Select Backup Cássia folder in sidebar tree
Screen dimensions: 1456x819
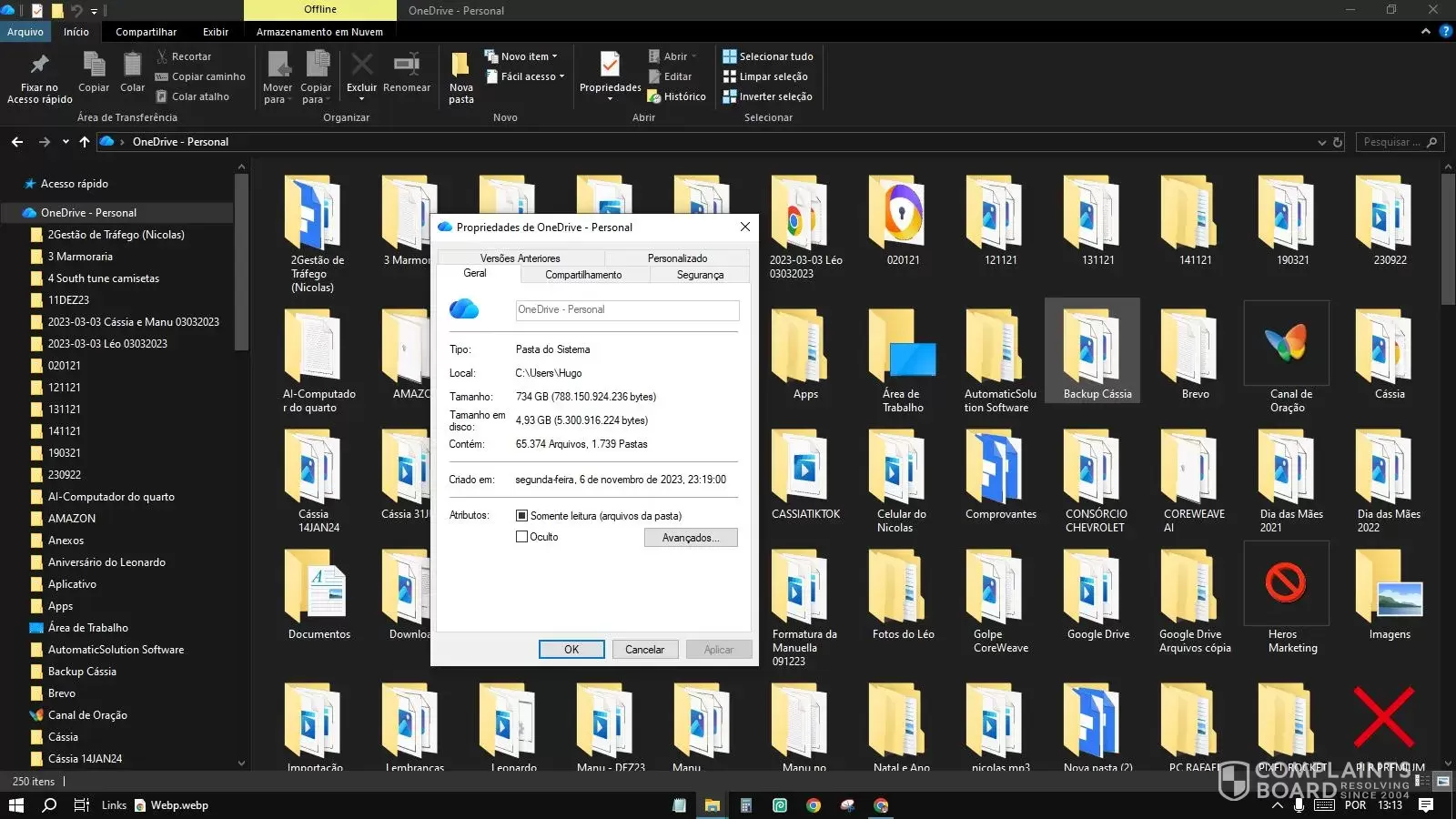pyautogui.click(x=82, y=672)
